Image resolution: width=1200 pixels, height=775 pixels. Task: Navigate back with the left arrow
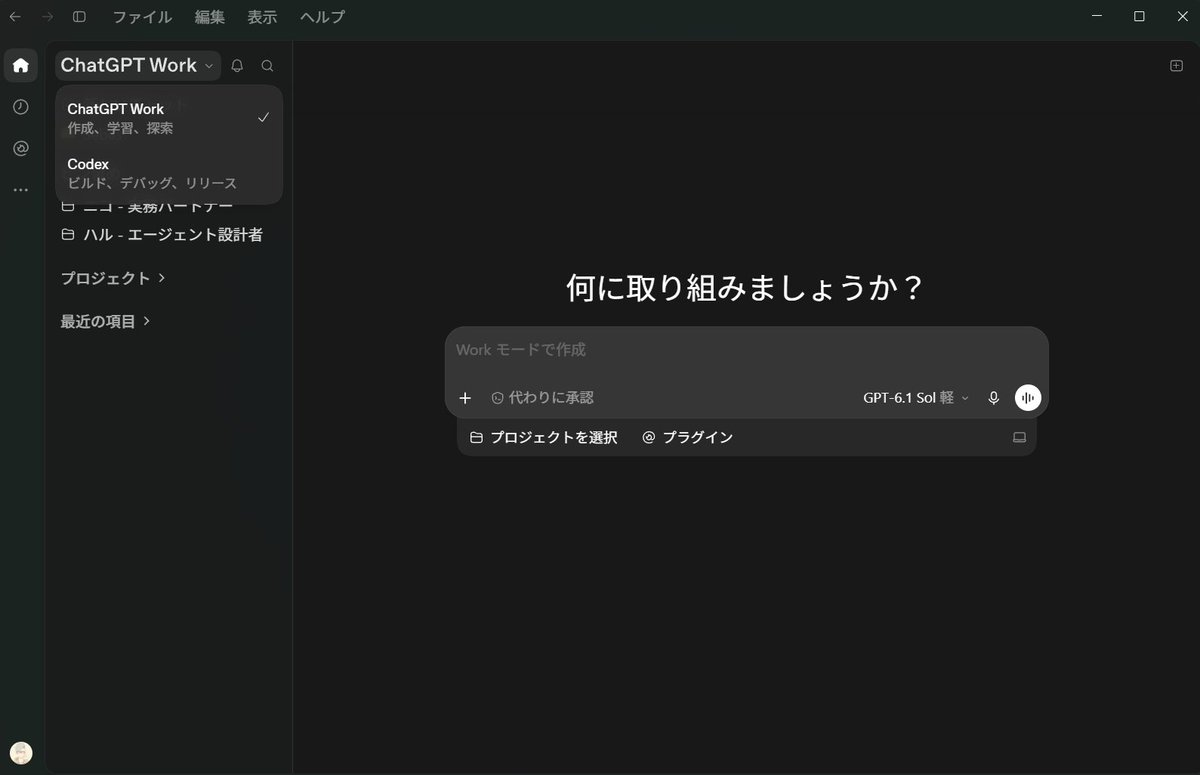click(x=15, y=17)
